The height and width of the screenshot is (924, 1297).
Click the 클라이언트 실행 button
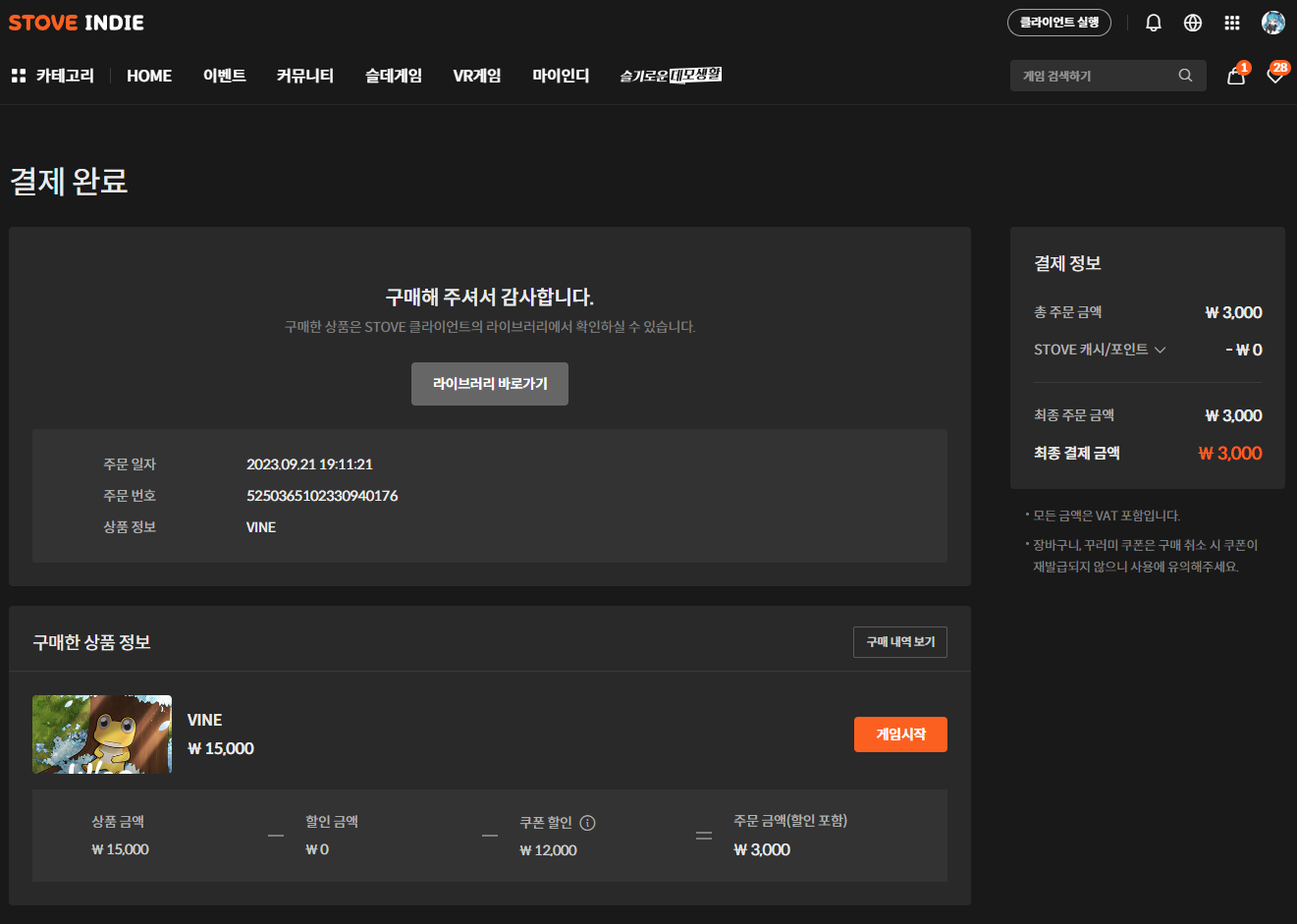click(1058, 23)
